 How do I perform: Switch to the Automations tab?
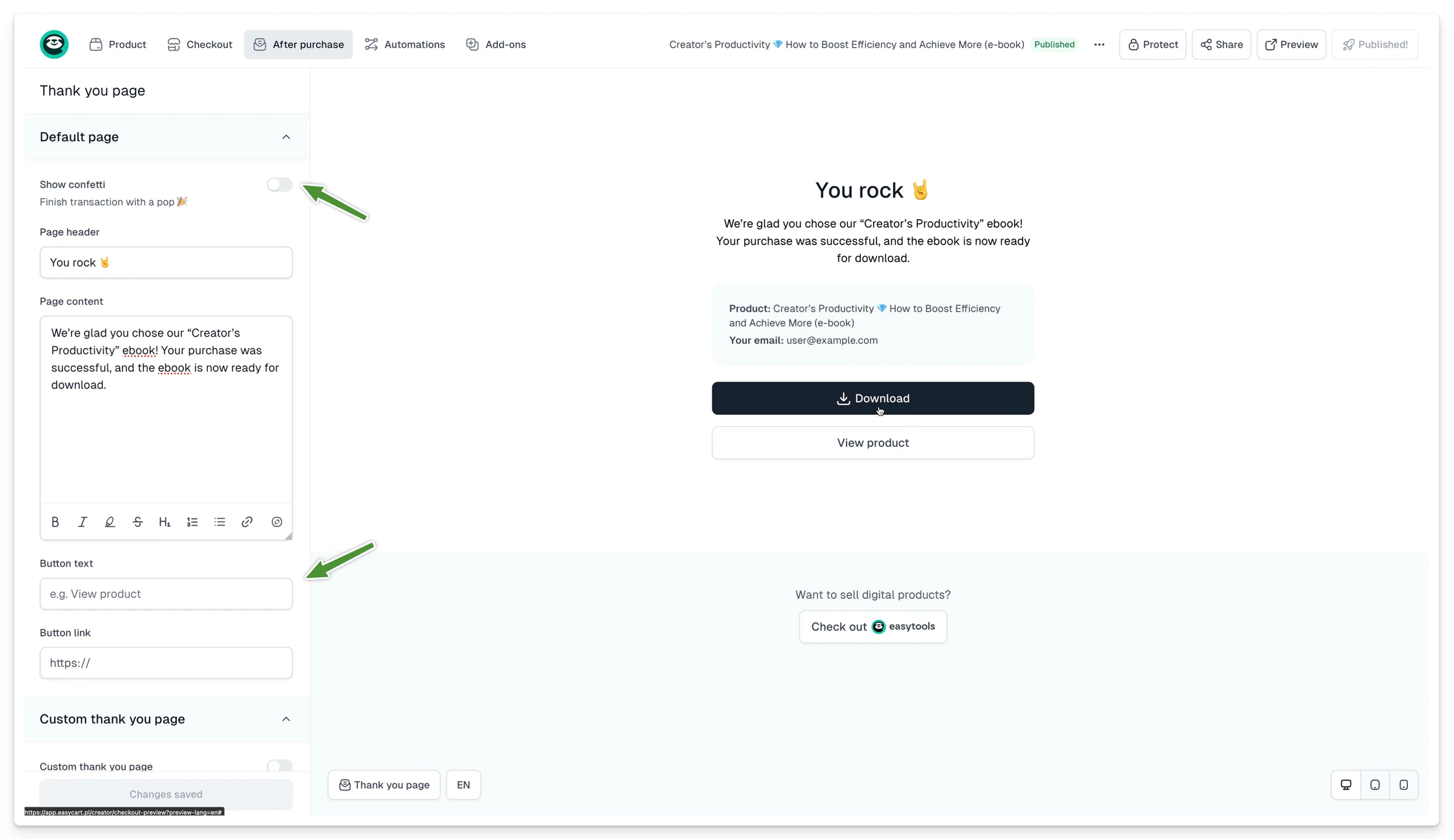405,45
